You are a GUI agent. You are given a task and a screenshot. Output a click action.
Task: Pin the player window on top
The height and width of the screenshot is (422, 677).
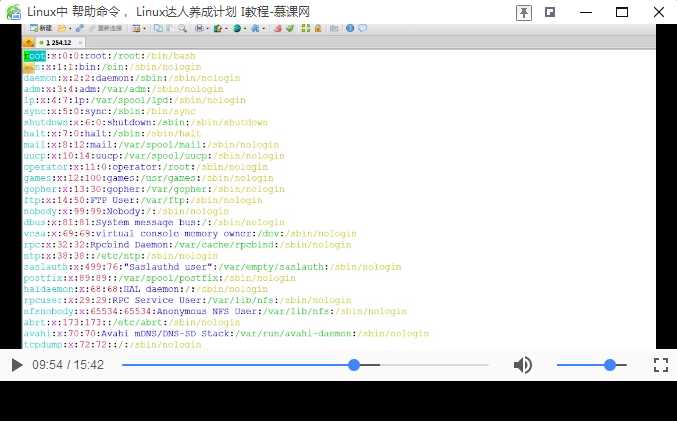click(x=523, y=12)
